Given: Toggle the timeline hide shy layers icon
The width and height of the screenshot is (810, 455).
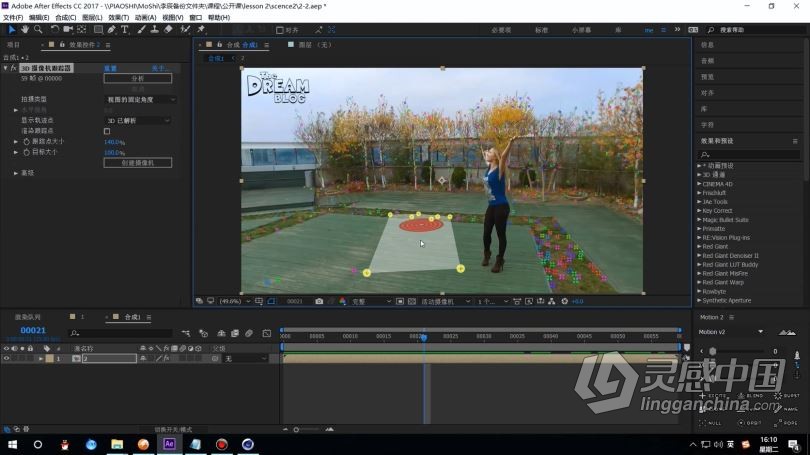Looking at the screenshot, I should tap(221, 334).
